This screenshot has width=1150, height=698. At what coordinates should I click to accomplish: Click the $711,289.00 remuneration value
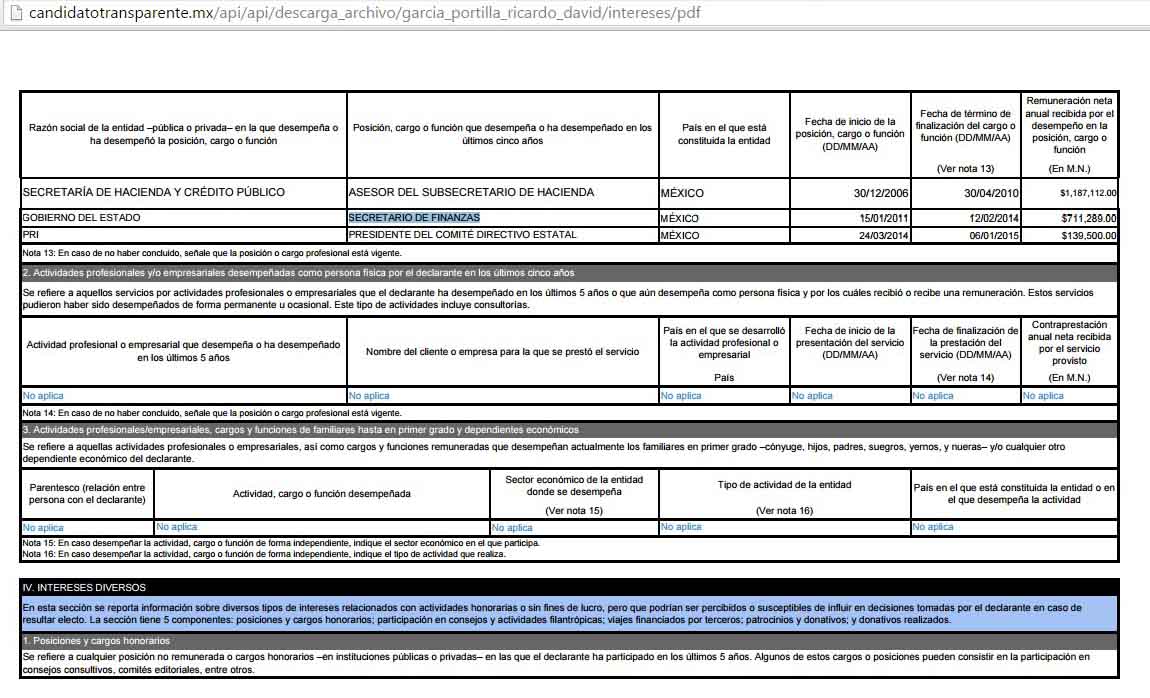(x=1090, y=218)
